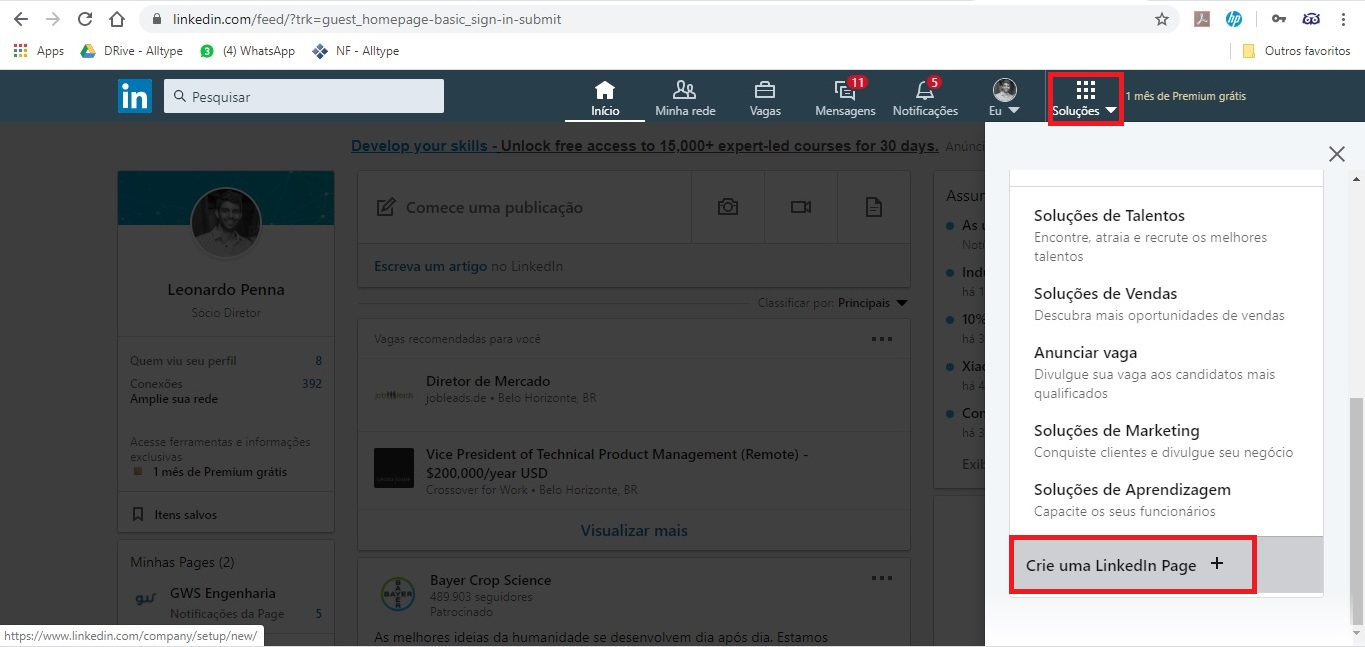Click the browser back arrow
The image size is (1365, 647).
[21, 19]
